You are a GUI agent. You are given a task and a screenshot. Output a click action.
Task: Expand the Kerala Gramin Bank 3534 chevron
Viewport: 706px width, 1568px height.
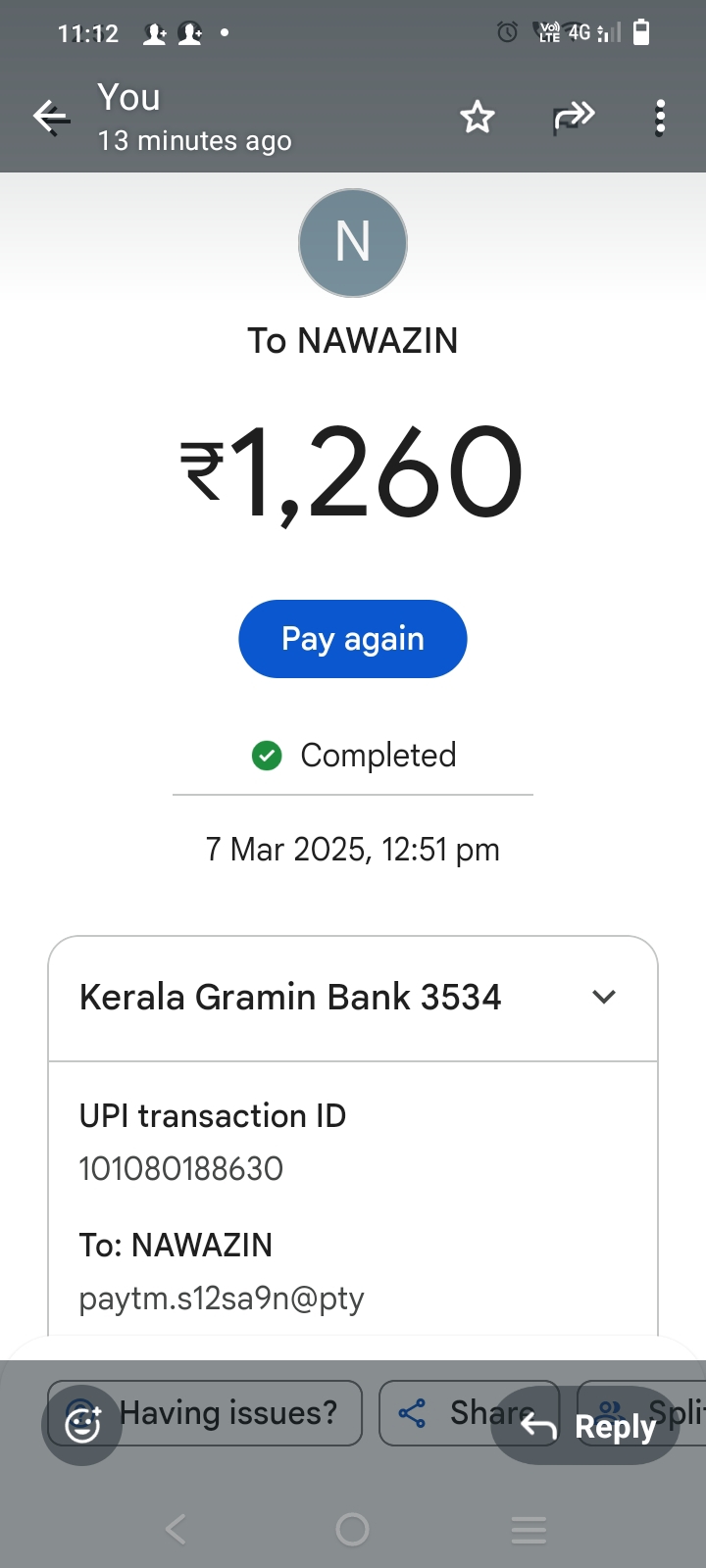tap(604, 998)
